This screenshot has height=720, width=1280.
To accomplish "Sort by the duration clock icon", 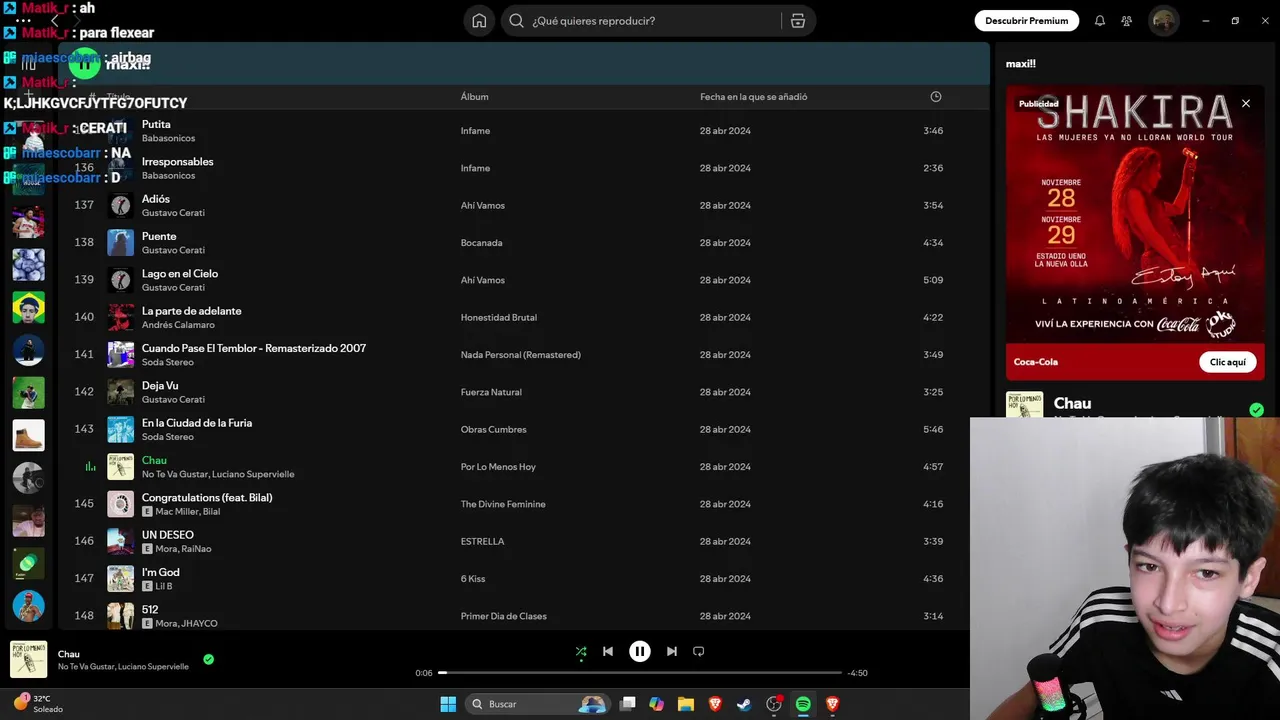I will tap(936, 97).
